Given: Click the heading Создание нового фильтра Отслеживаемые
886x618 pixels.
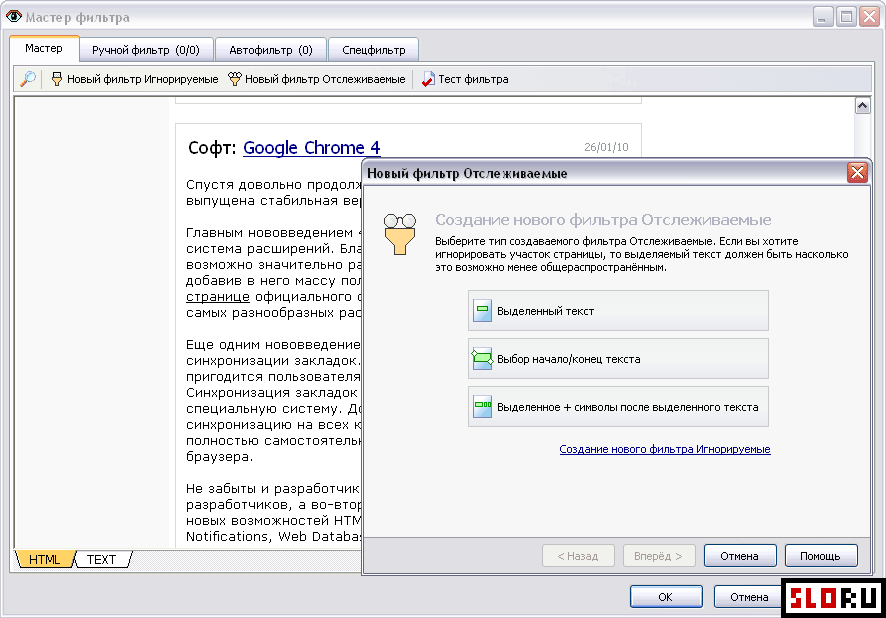Looking at the screenshot, I should (603, 220).
